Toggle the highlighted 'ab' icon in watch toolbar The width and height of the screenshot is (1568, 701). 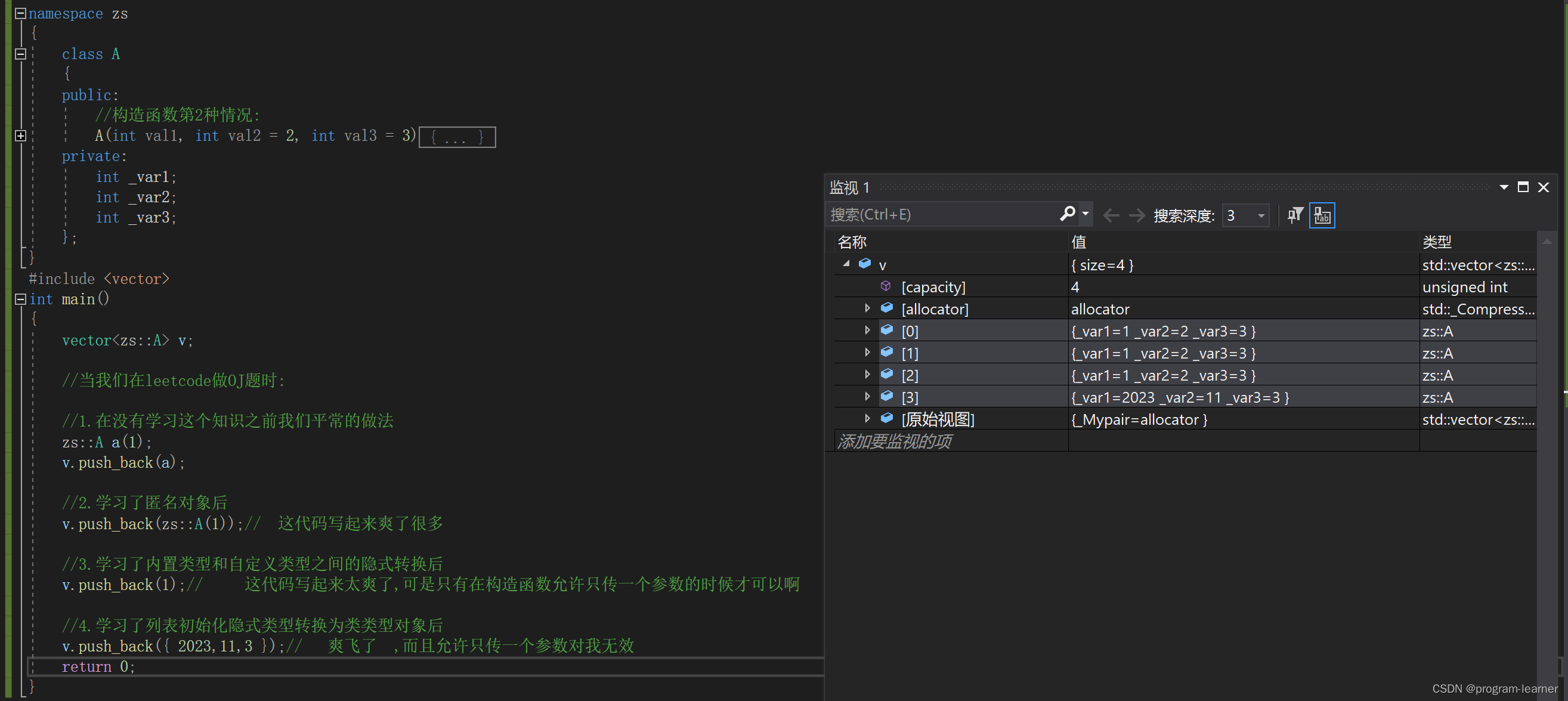(1322, 215)
